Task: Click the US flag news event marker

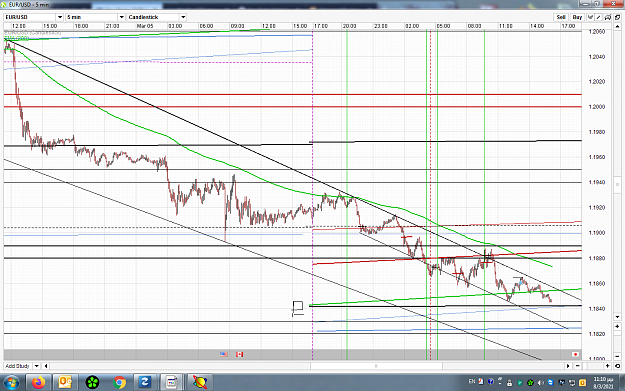Action: click(224, 354)
